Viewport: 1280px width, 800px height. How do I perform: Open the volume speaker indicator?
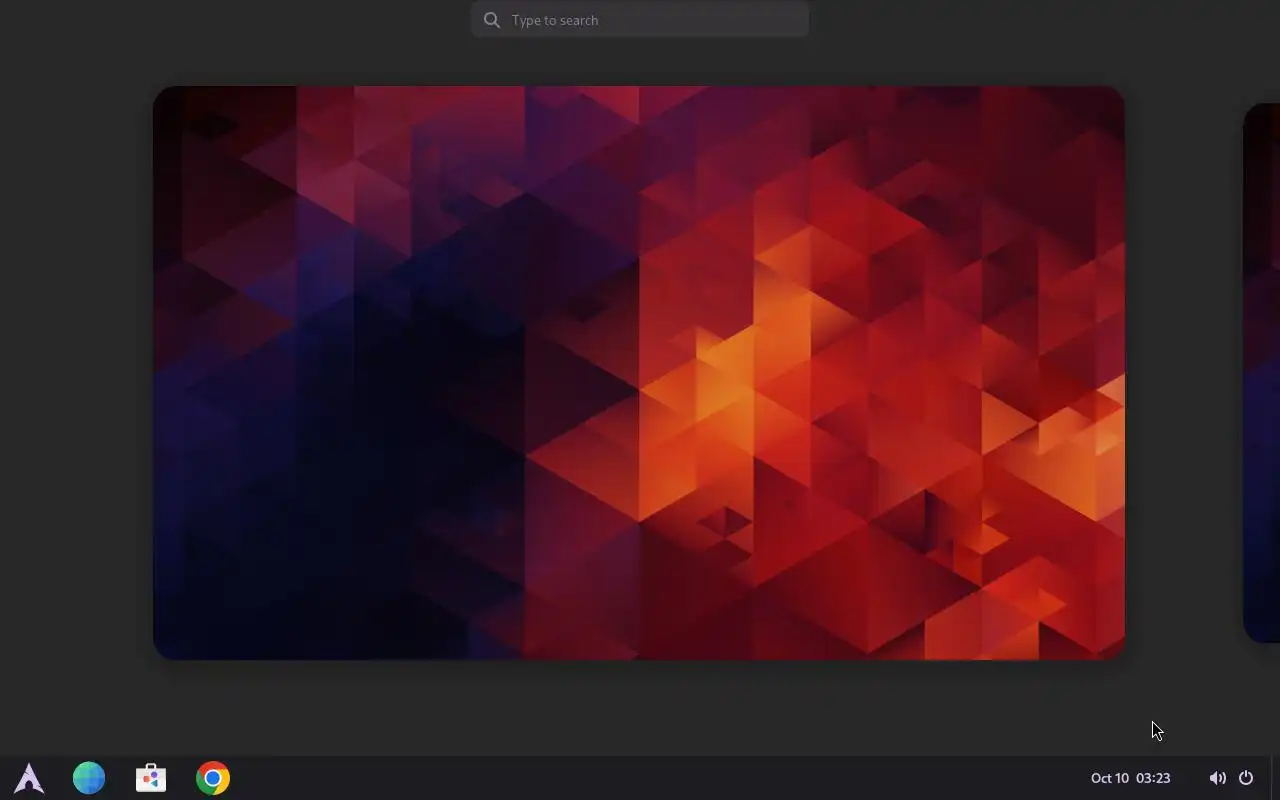point(1217,778)
